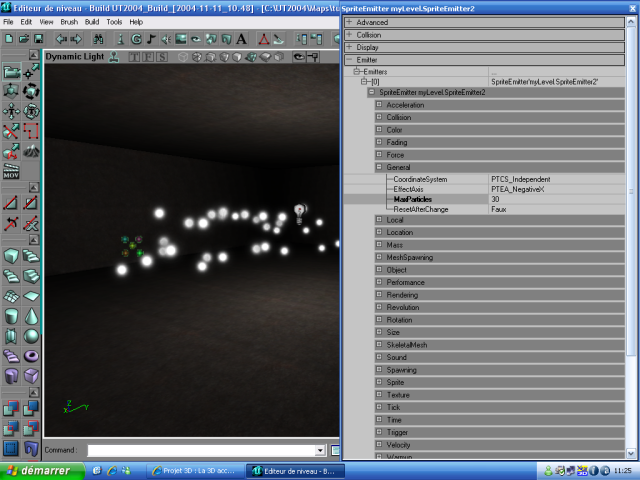Select the Terrain editing mountain tool
Screen dimensions: 640x480
coord(31,151)
